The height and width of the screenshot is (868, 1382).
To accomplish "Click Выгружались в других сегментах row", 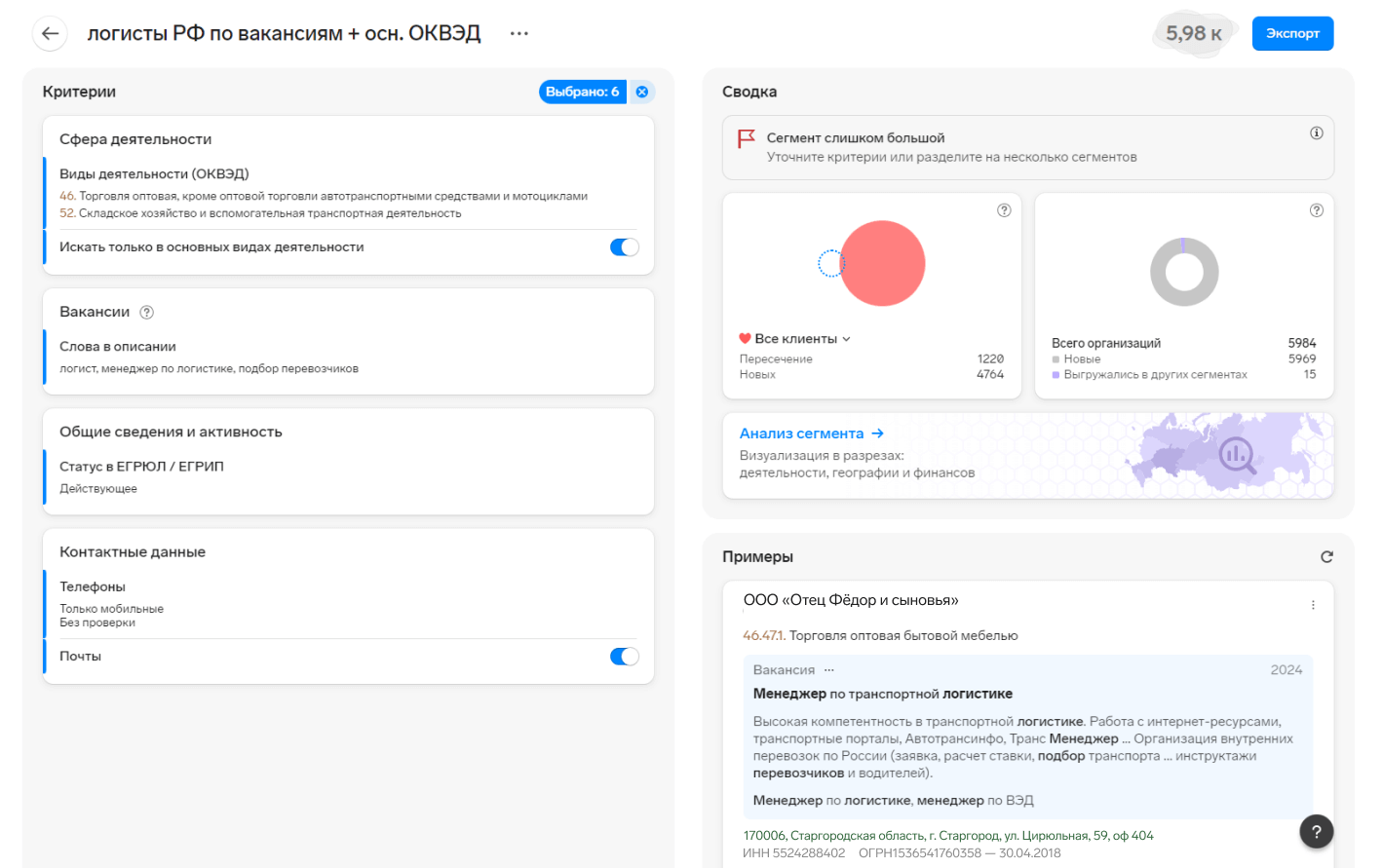I will coord(1184,374).
